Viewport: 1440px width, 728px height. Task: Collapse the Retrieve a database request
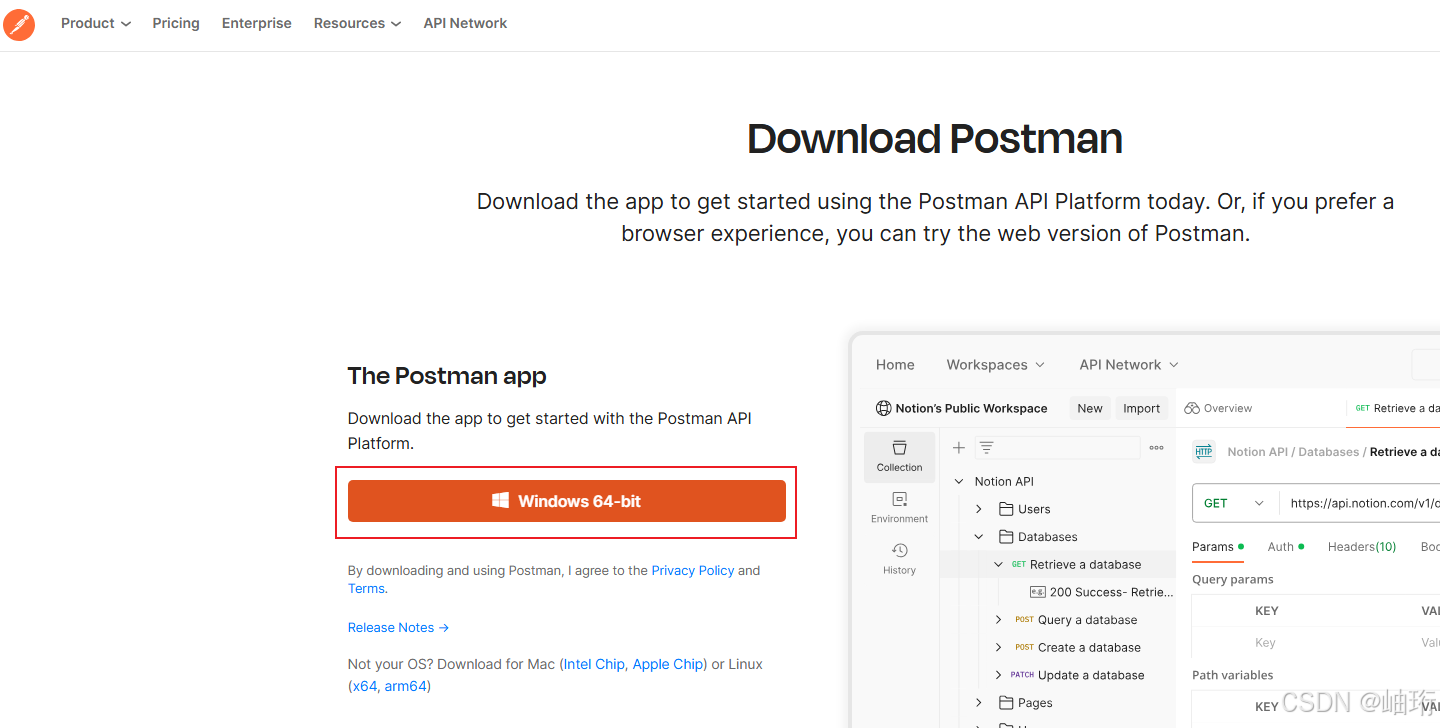tap(998, 565)
